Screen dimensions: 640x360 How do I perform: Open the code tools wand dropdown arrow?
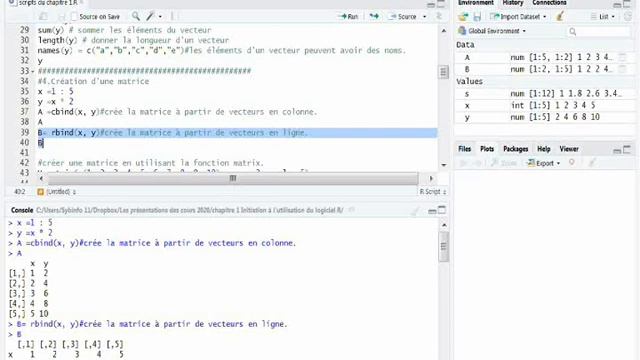click(x=160, y=17)
